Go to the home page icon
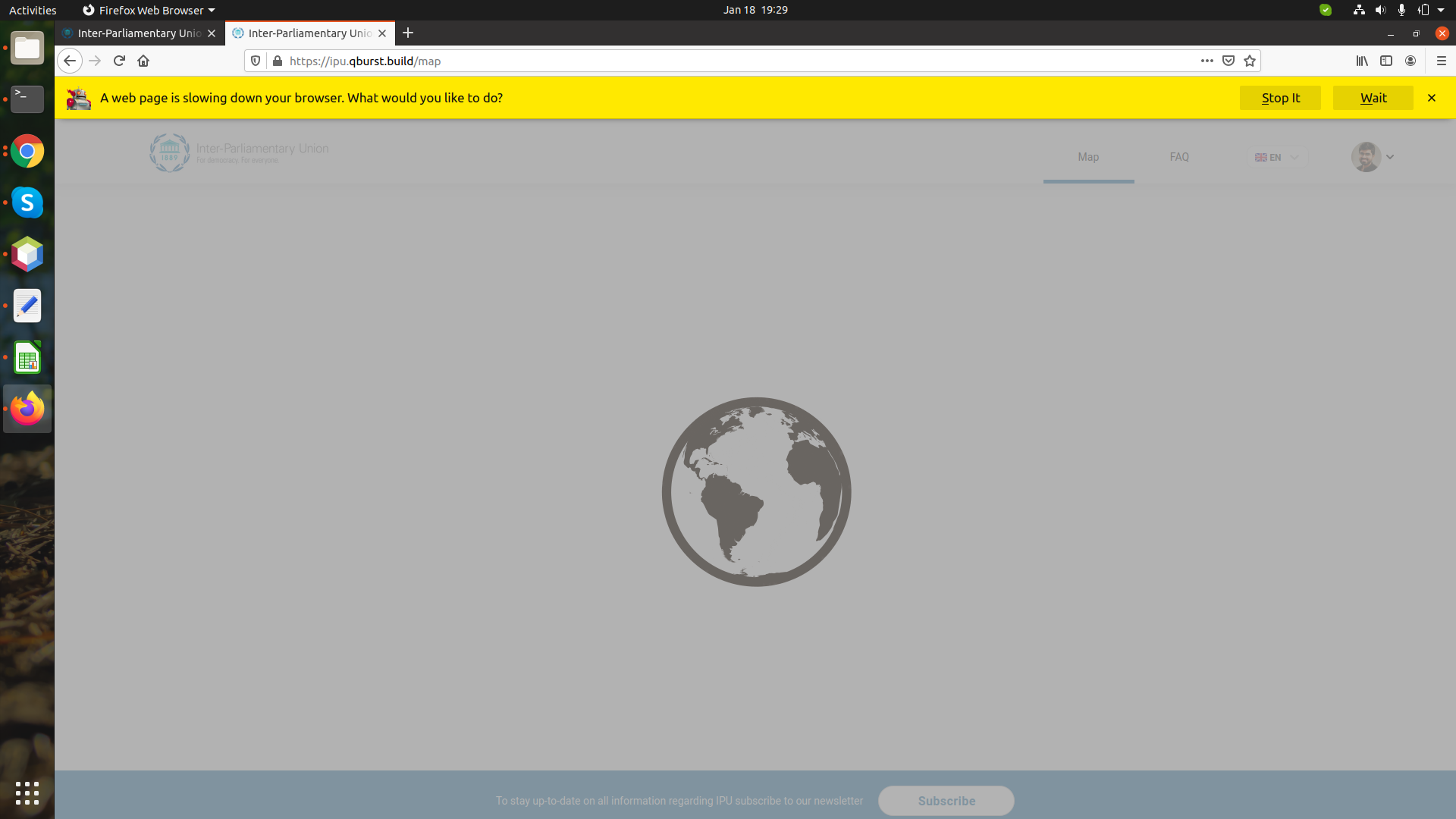1456x819 pixels. click(x=143, y=61)
